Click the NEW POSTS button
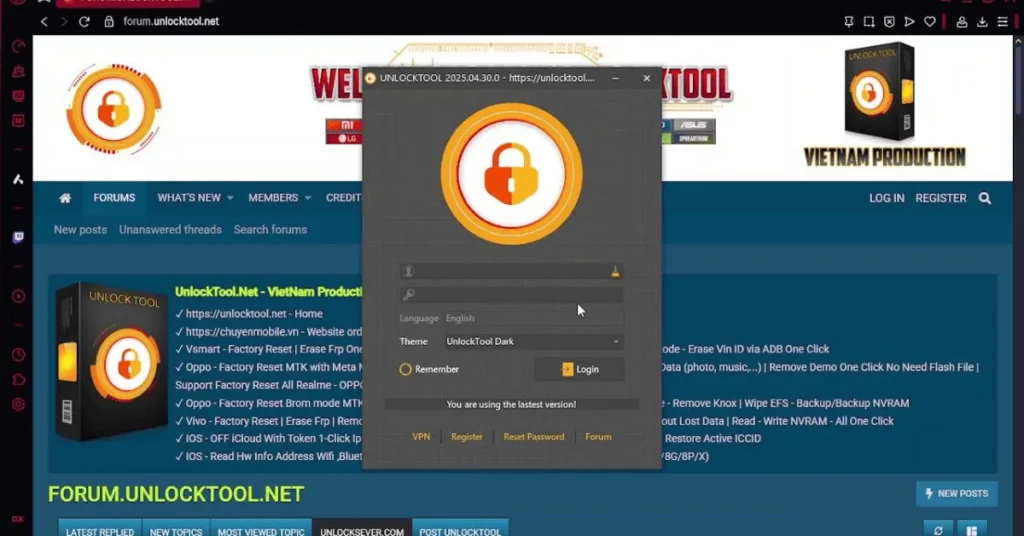This screenshot has width=1024, height=536. click(x=956, y=494)
